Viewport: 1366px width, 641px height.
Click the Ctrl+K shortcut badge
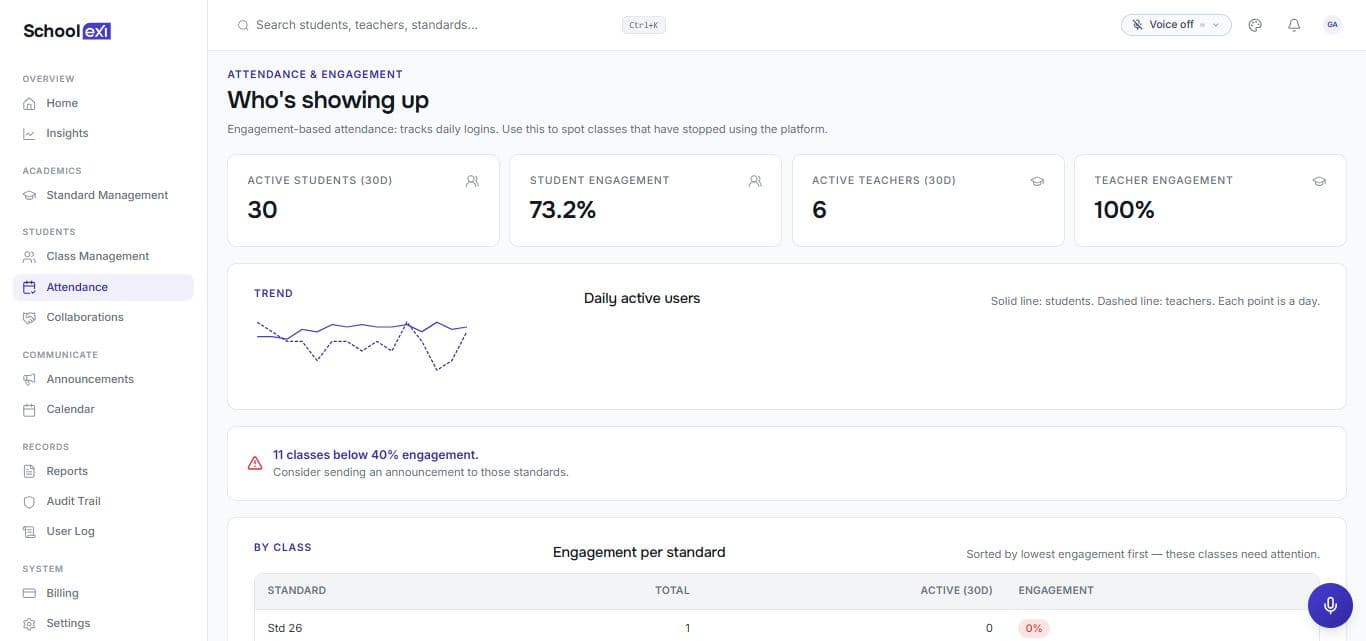643,25
